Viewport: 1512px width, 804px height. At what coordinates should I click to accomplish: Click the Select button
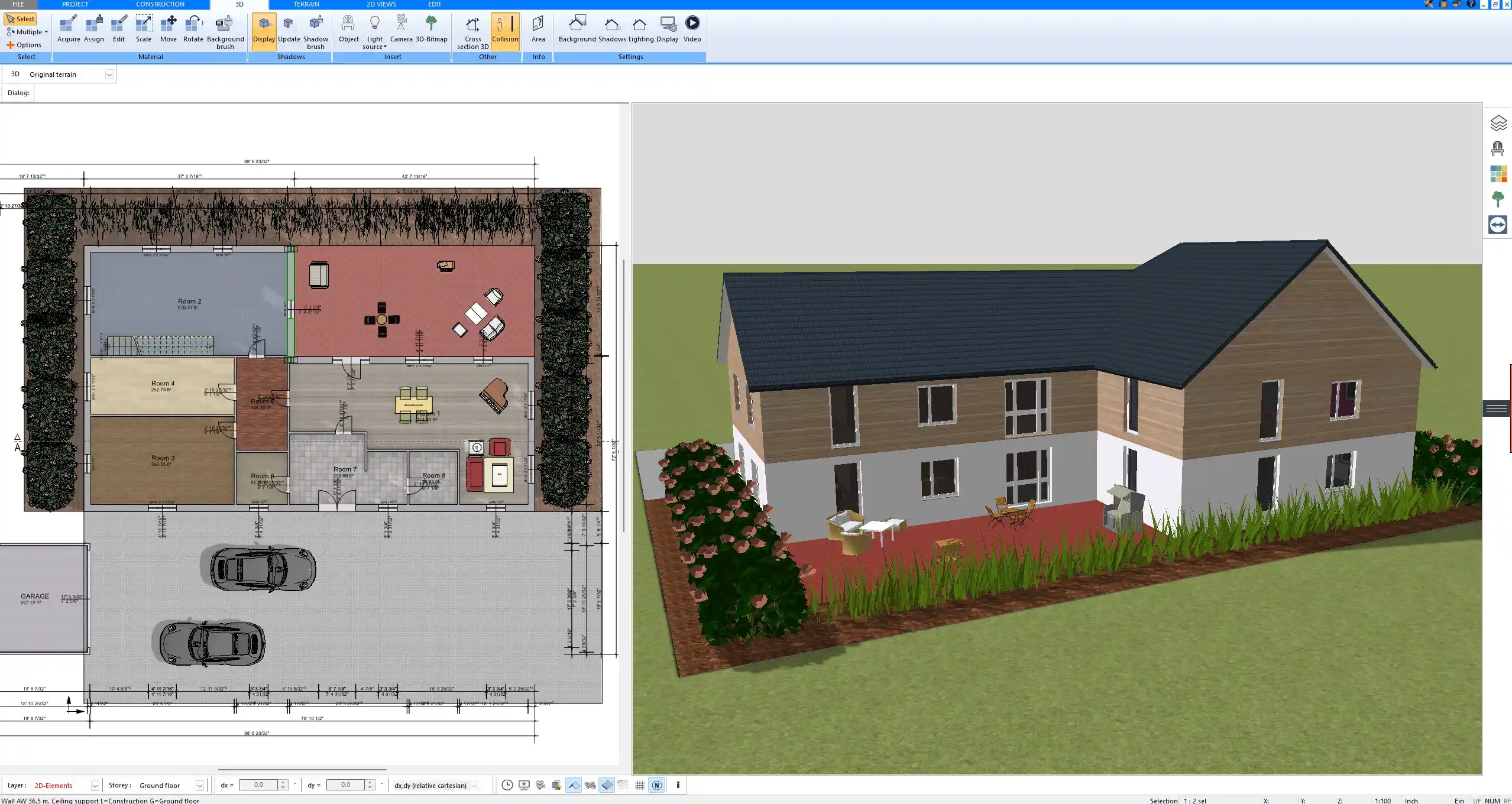pos(20,19)
